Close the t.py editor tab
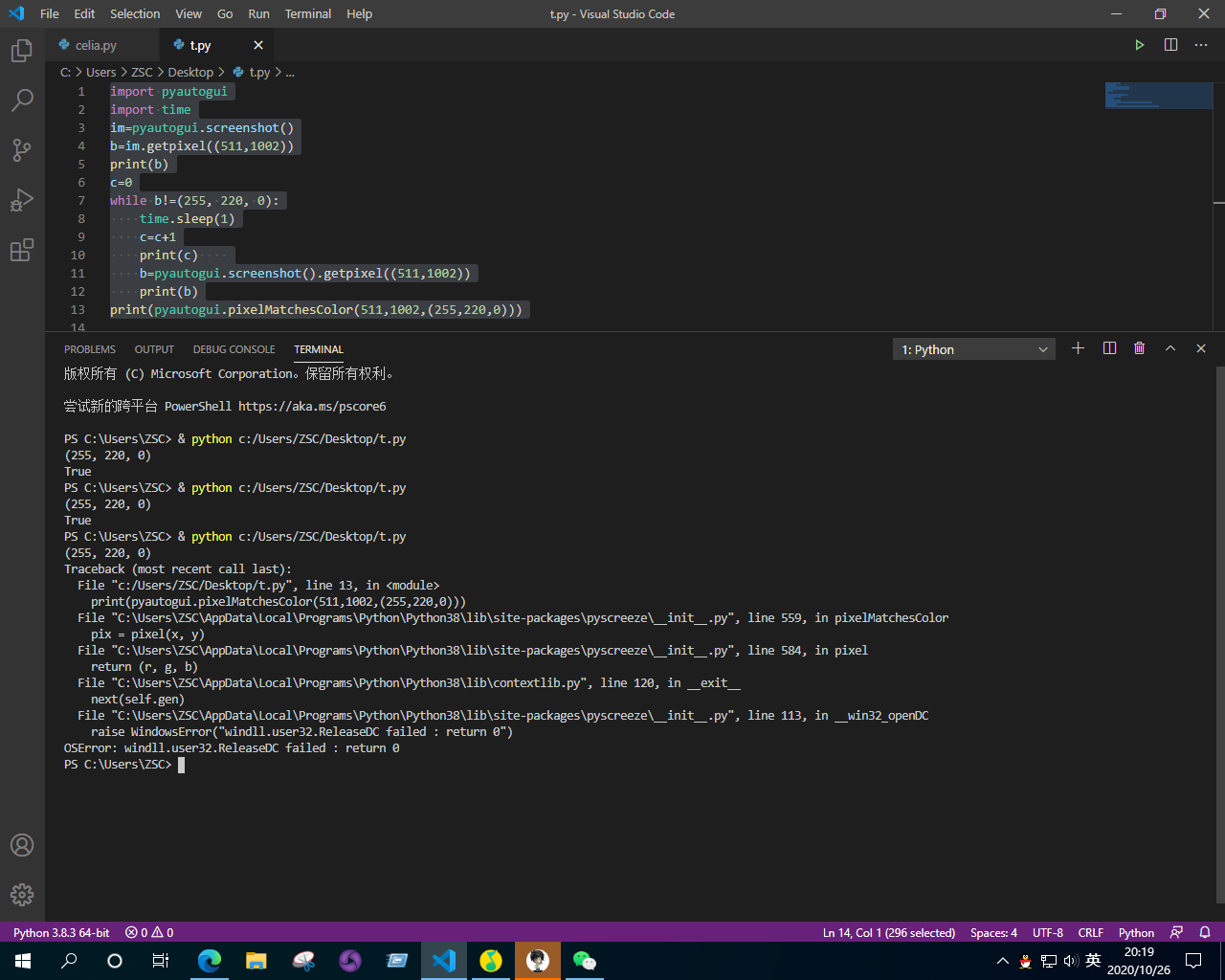This screenshot has height=980, width=1225. 258,45
